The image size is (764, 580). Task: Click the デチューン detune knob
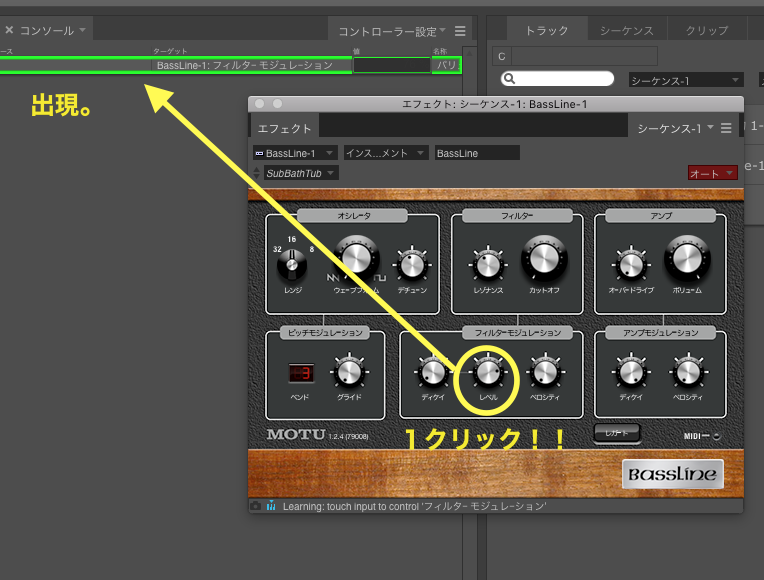pos(412,265)
